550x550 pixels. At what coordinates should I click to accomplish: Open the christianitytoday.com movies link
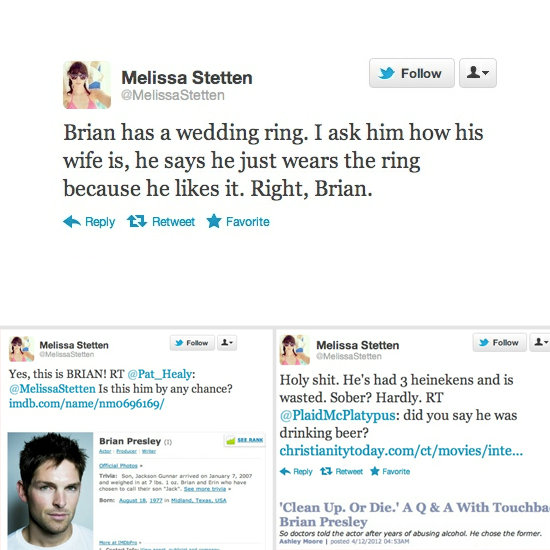point(401,450)
